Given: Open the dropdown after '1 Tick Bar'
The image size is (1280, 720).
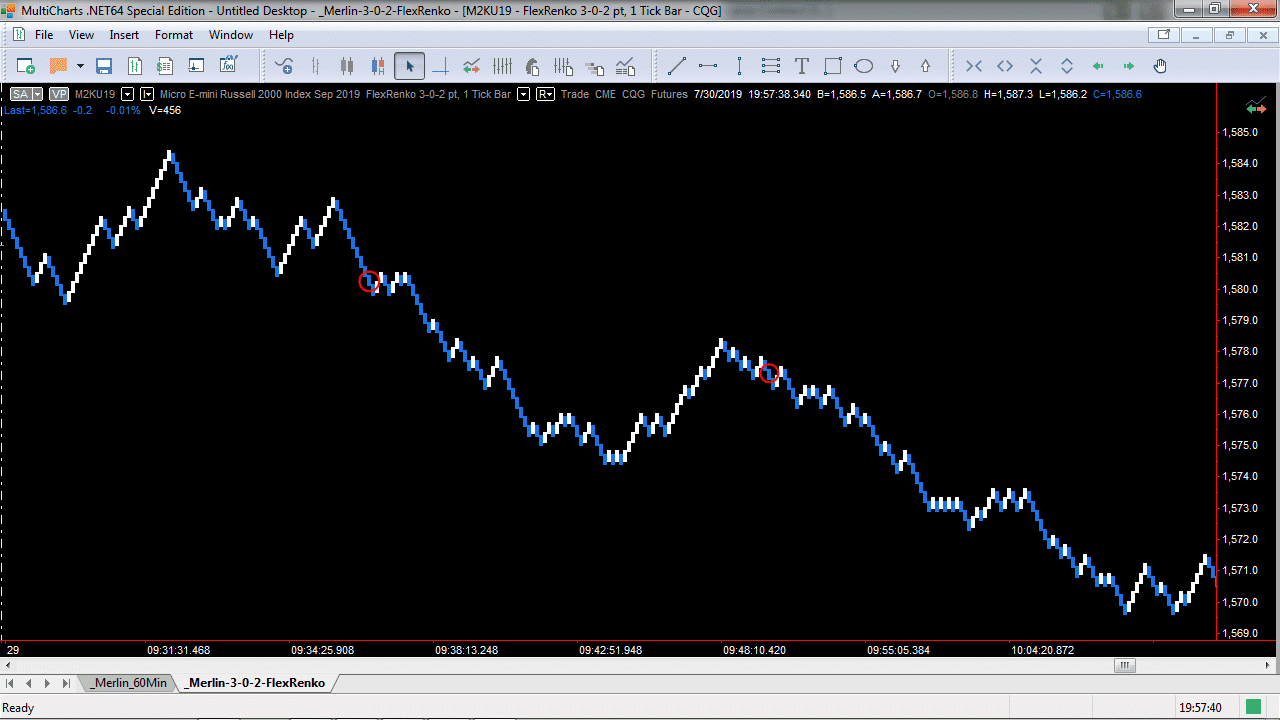Looking at the screenshot, I should coord(523,94).
